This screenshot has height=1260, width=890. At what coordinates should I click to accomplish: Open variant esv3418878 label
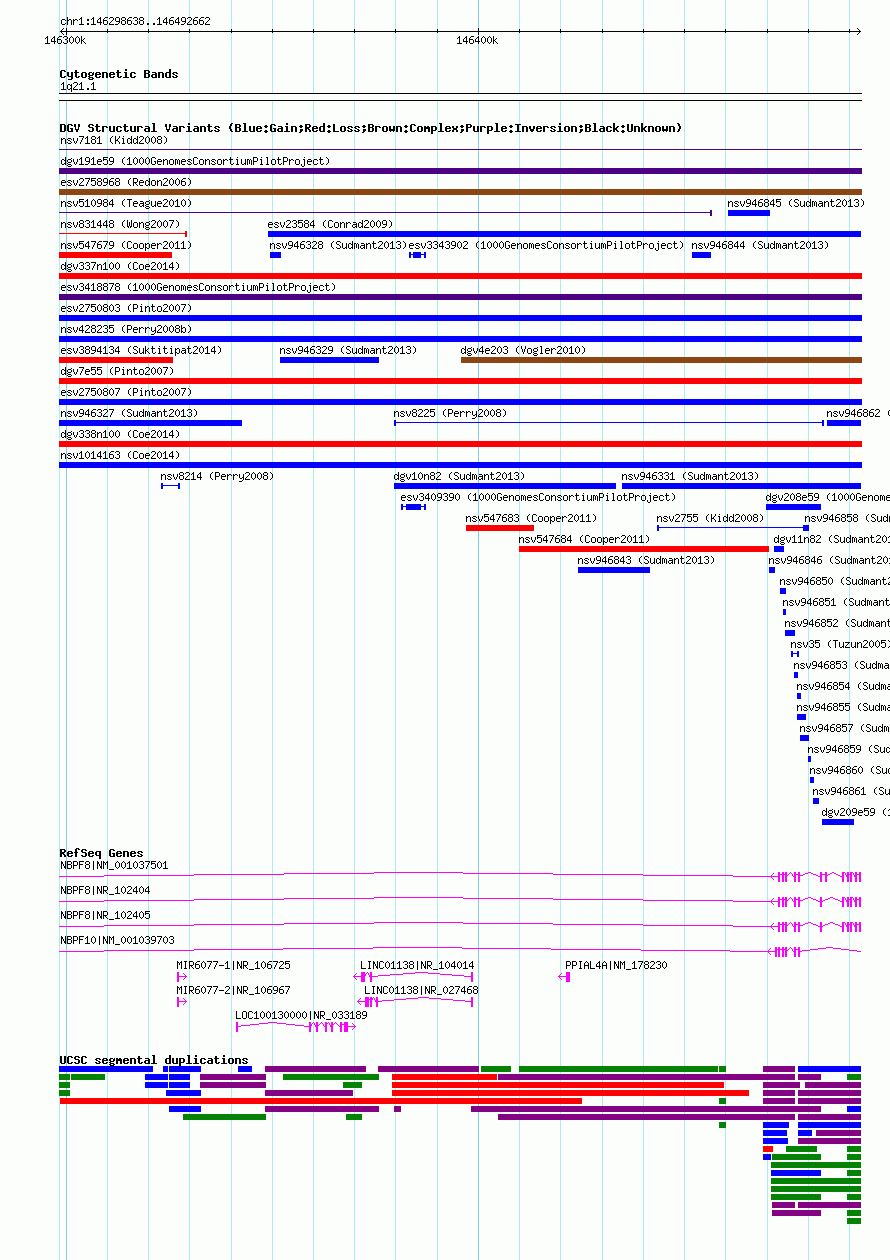coord(198,288)
